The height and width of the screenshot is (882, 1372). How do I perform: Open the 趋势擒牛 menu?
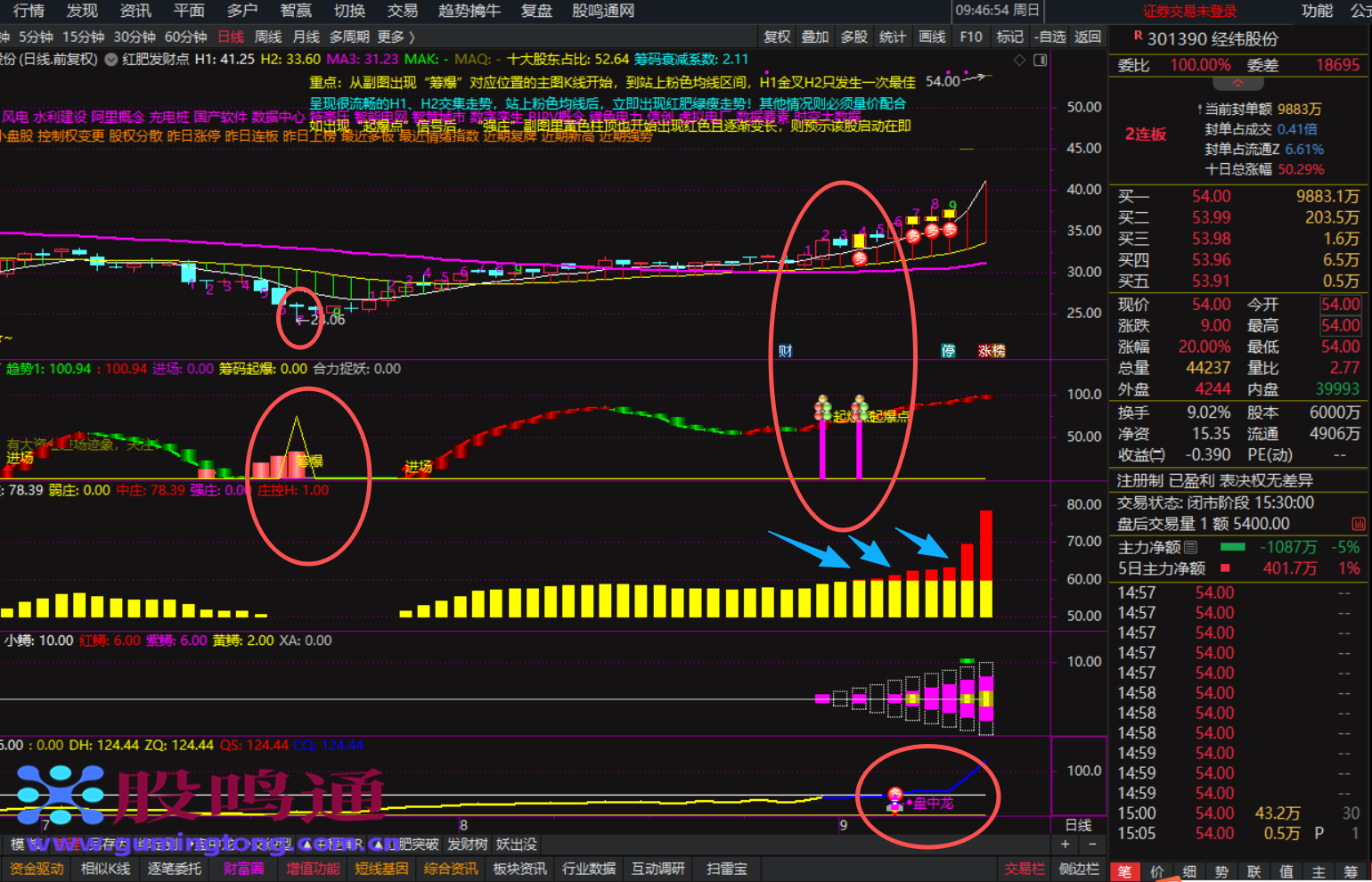470,11
